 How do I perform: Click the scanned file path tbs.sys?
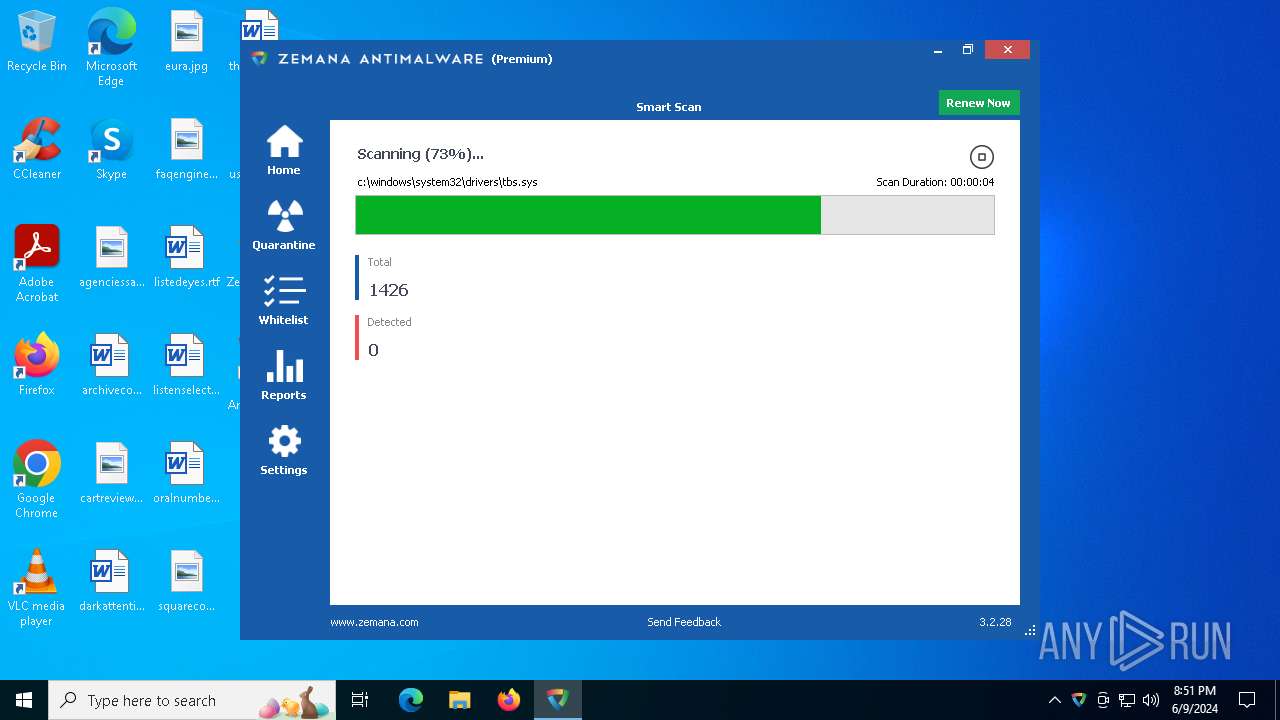pos(447,182)
